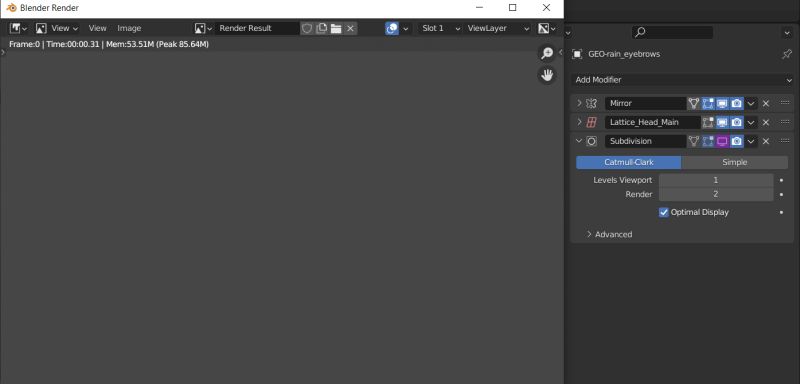The image size is (800, 384).
Task: Toggle the pin icon for GEO-rain_eyebrows
Action: (x=787, y=54)
